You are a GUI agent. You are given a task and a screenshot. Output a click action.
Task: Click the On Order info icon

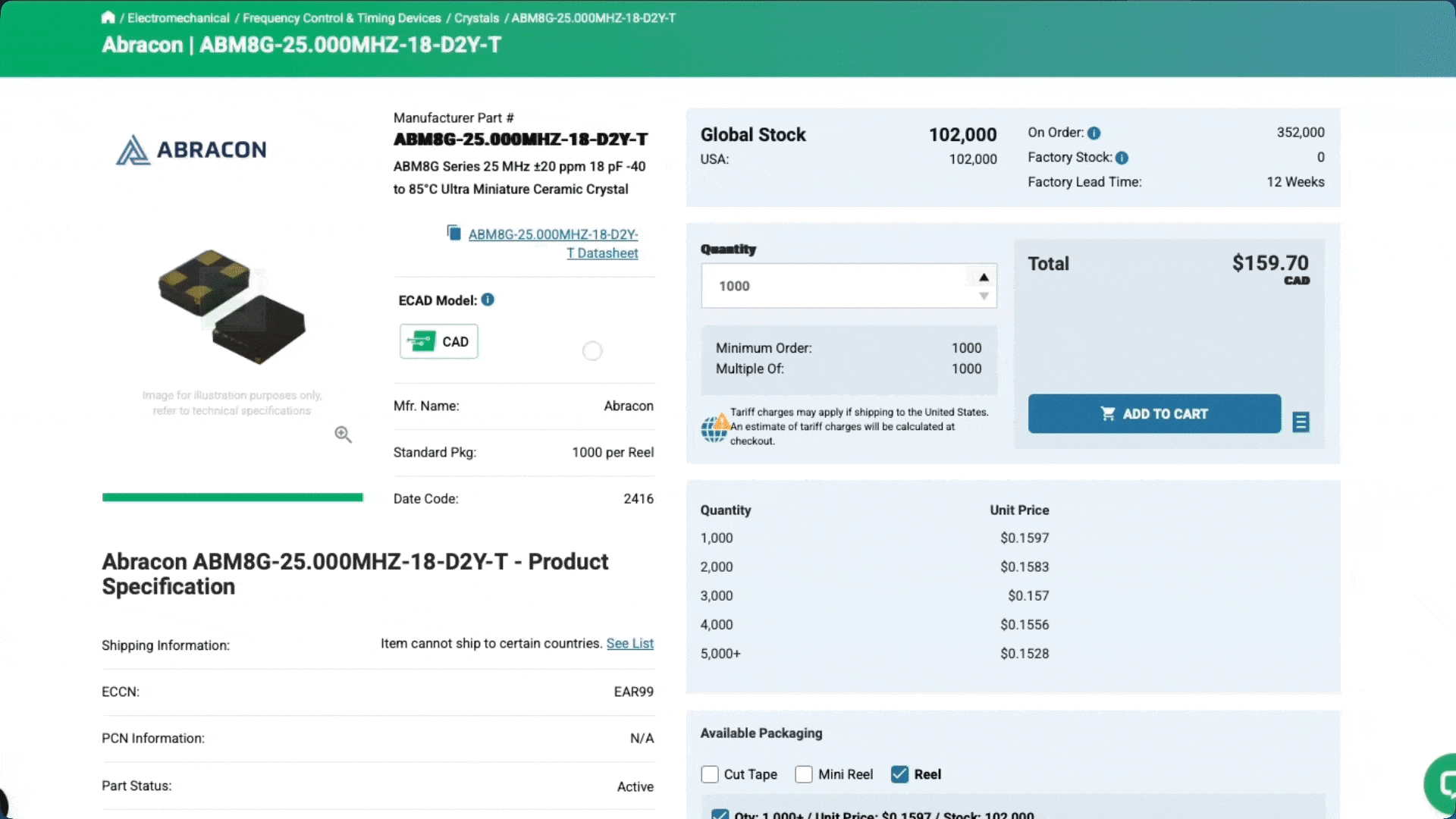pos(1094,133)
